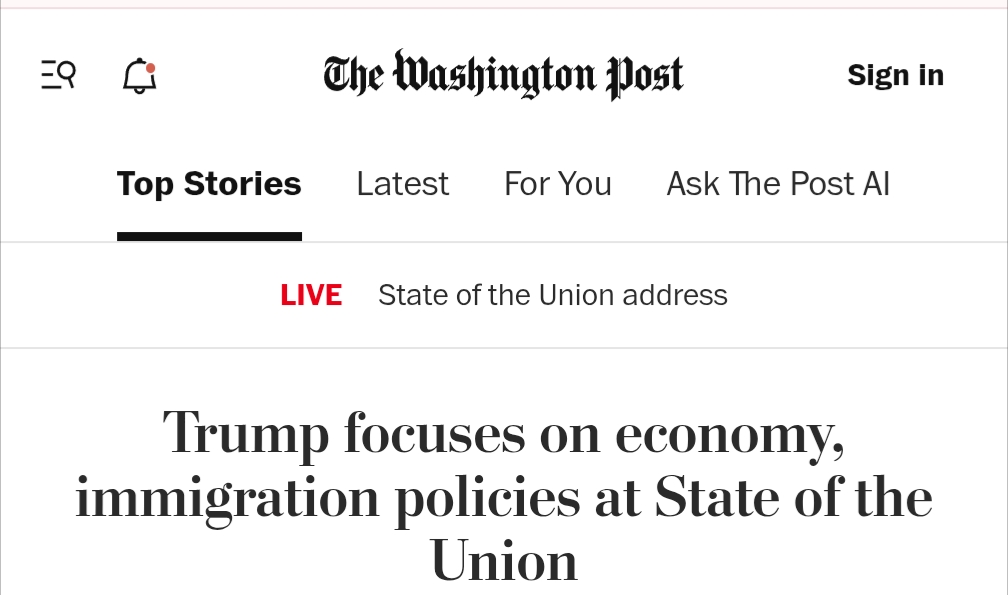Go to Ask The Post AI tab
This screenshot has width=1008, height=595.
[x=777, y=184]
